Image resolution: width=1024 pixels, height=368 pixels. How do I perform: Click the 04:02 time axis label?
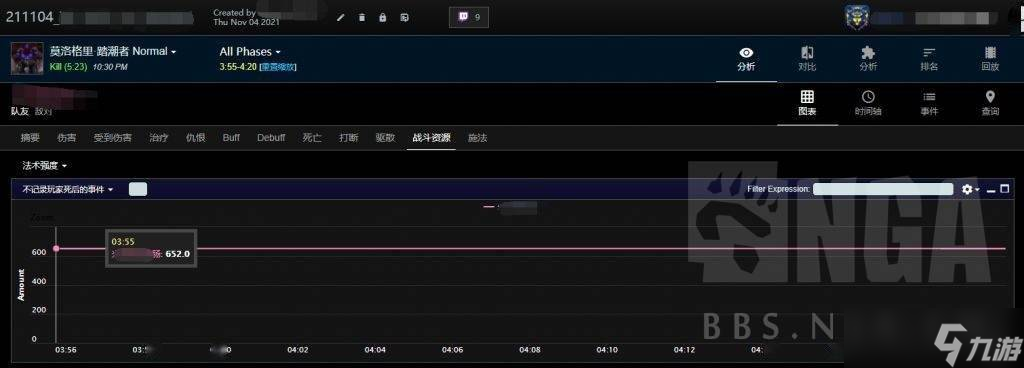[x=298, y=350]
